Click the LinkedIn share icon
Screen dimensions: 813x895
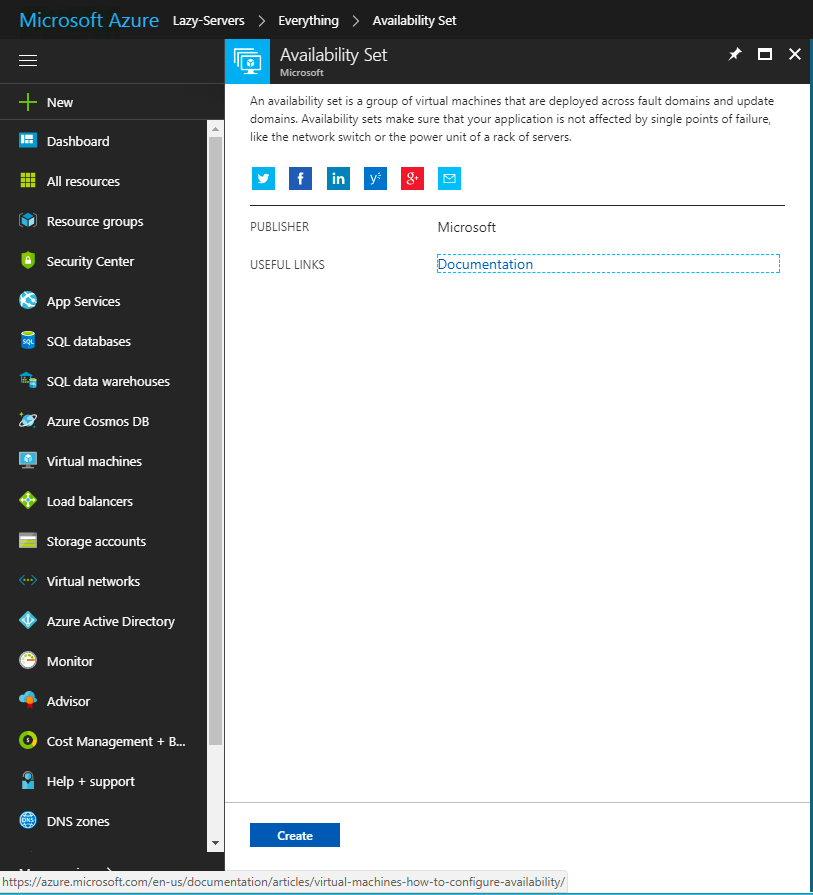pos(338,179)
